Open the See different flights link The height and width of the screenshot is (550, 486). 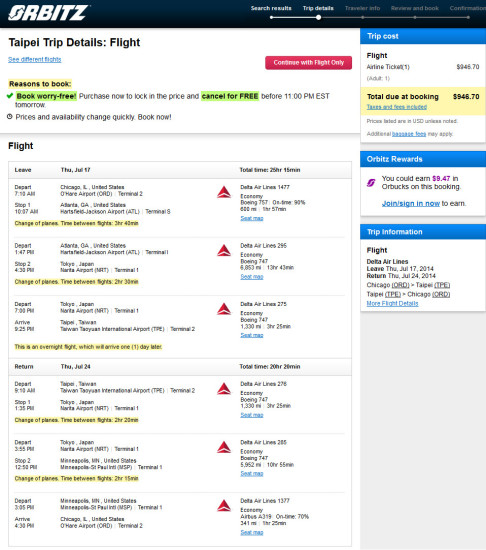click(35, 59)
